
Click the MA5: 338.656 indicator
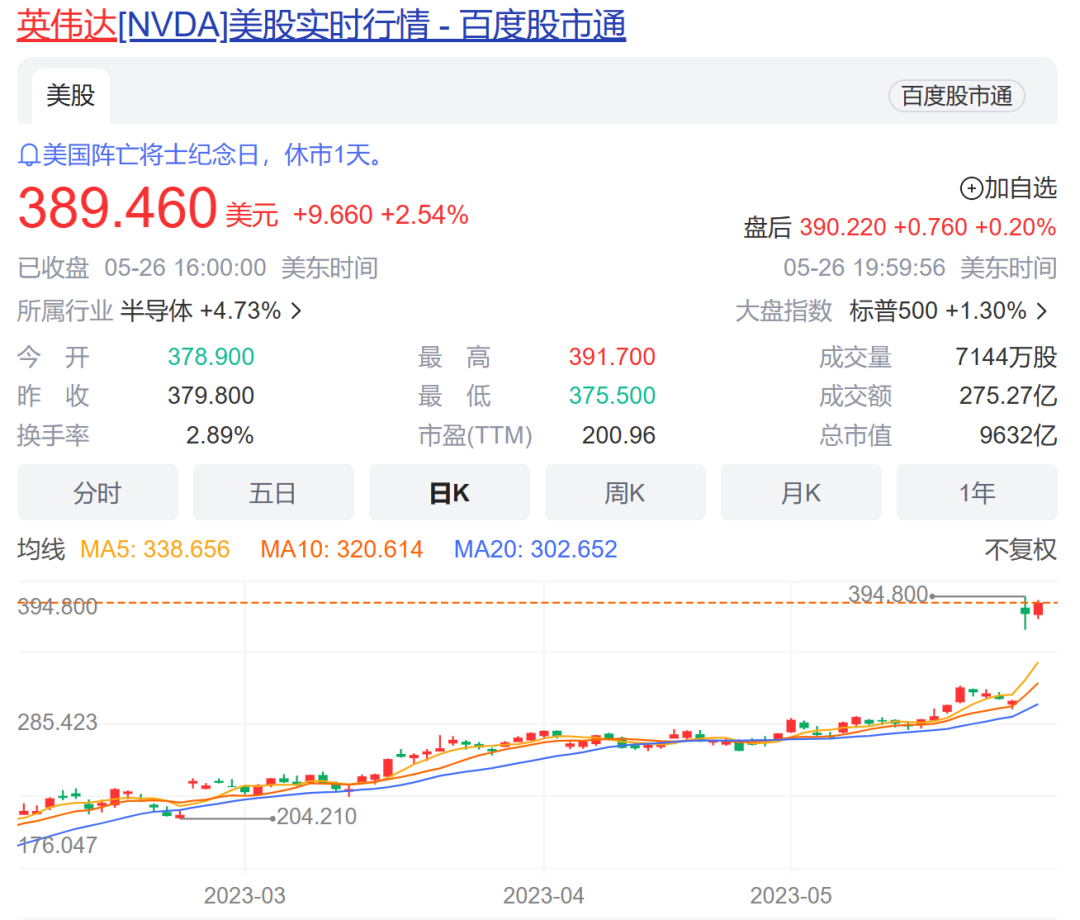[x=155, y=550]
